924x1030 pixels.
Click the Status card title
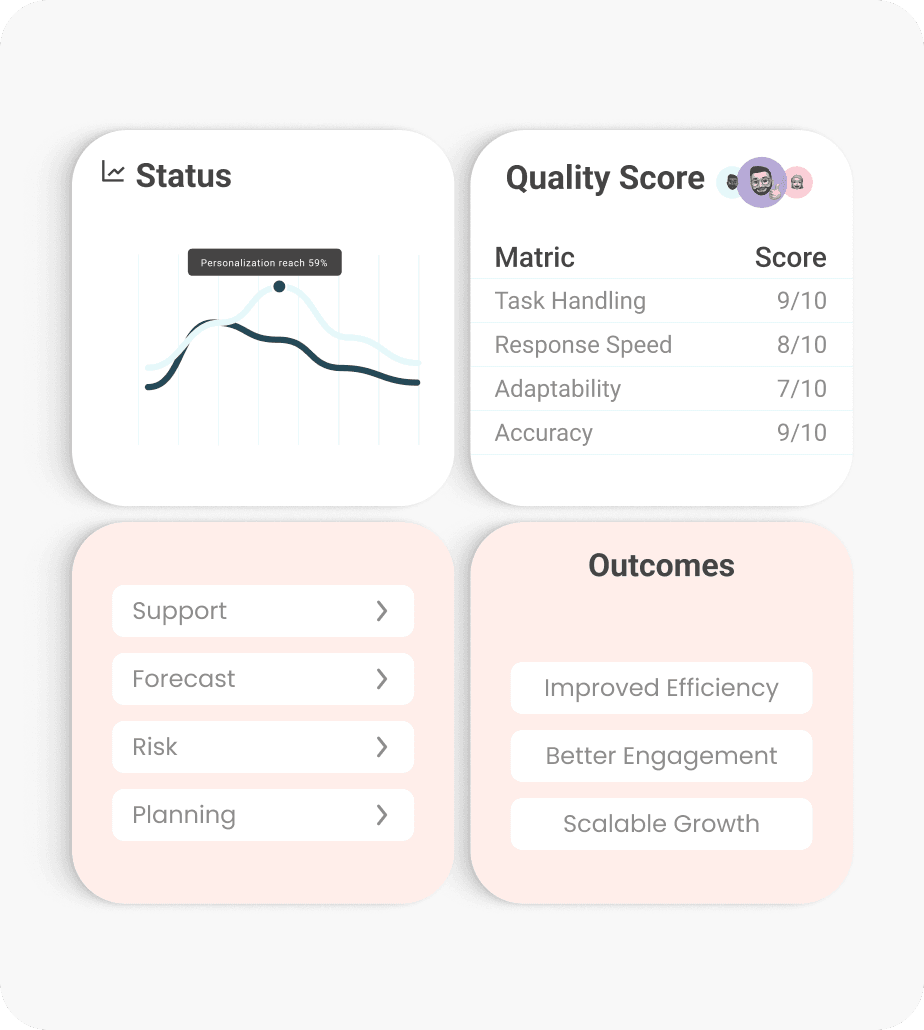point(184,177)
